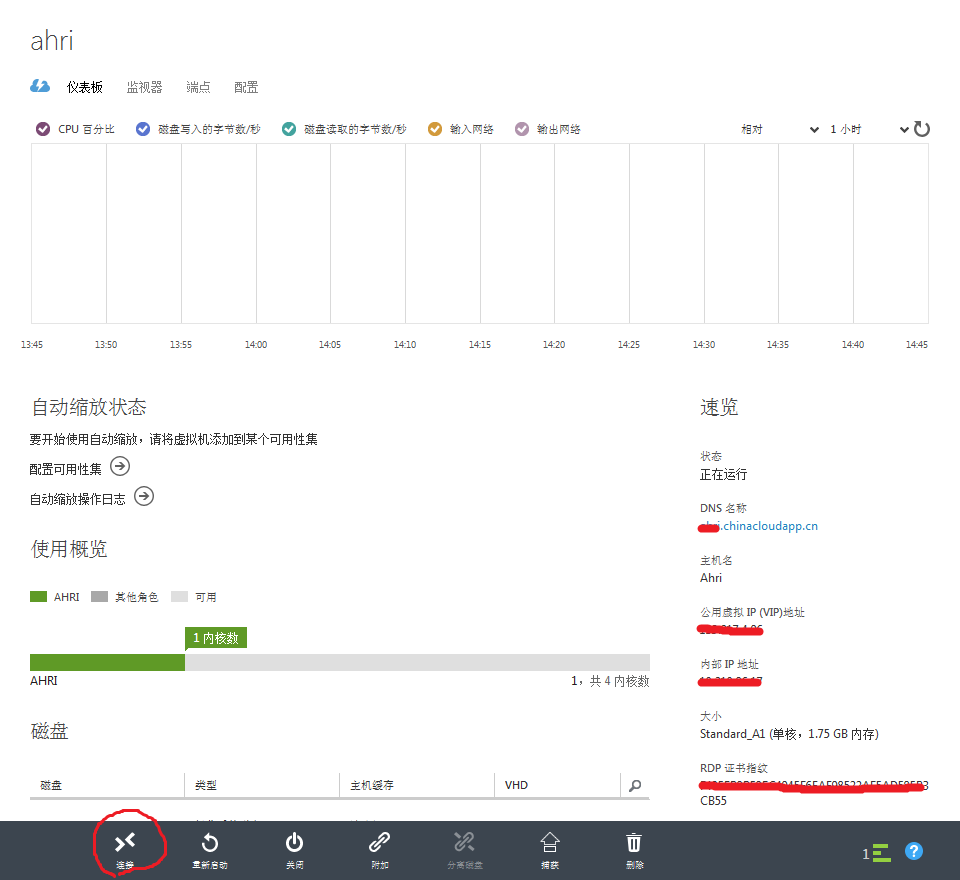Open the 配置 tab
Screen dimensions: 960x880
pyautogui.click(x=246, y=87)
